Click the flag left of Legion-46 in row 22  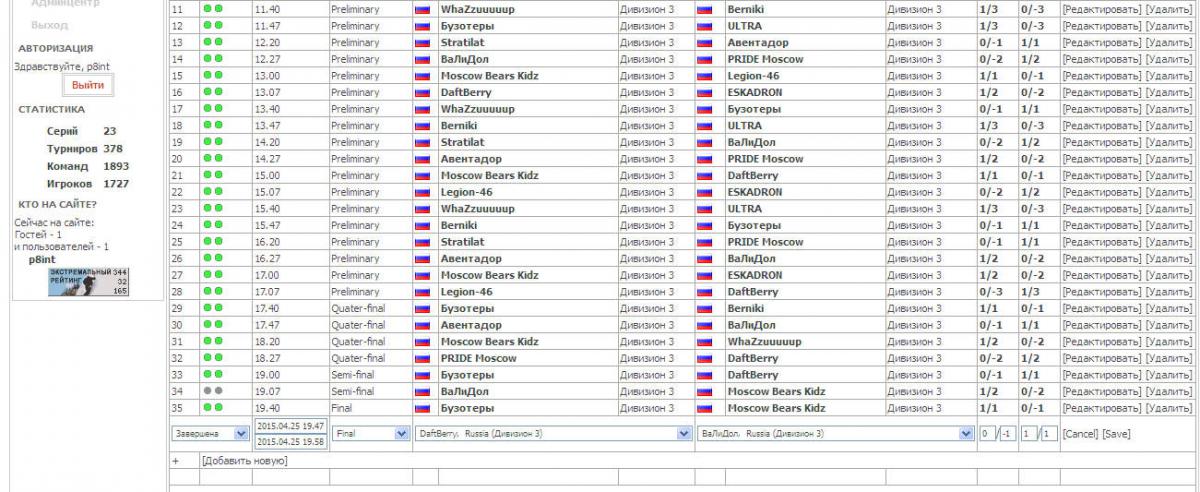pos(422,192)
